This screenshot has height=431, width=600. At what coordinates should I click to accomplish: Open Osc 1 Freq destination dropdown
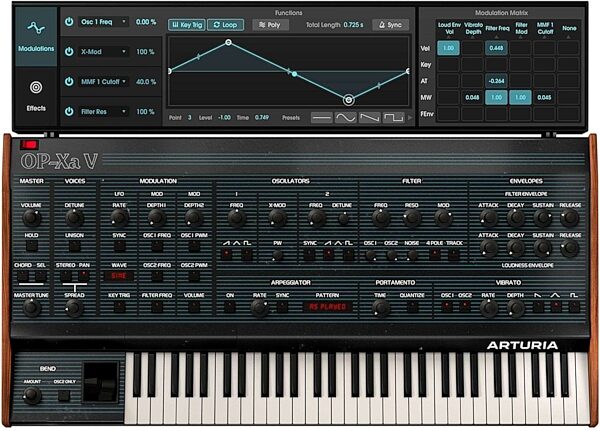click(x=103, y=22)
